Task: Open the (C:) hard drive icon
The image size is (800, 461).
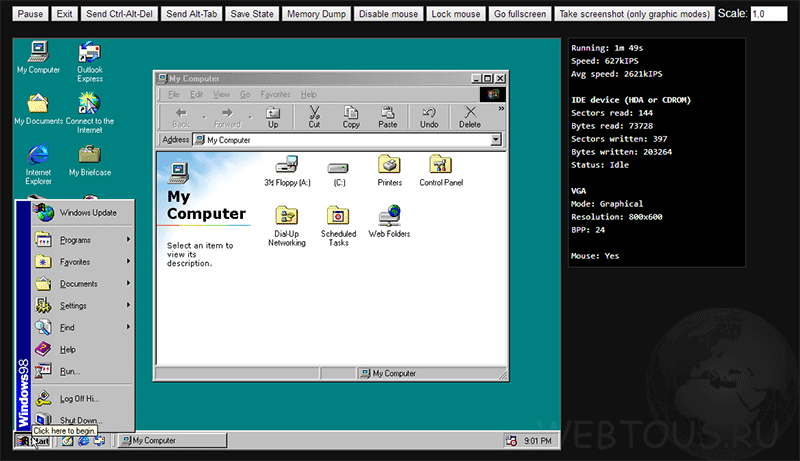Action: 338,168
